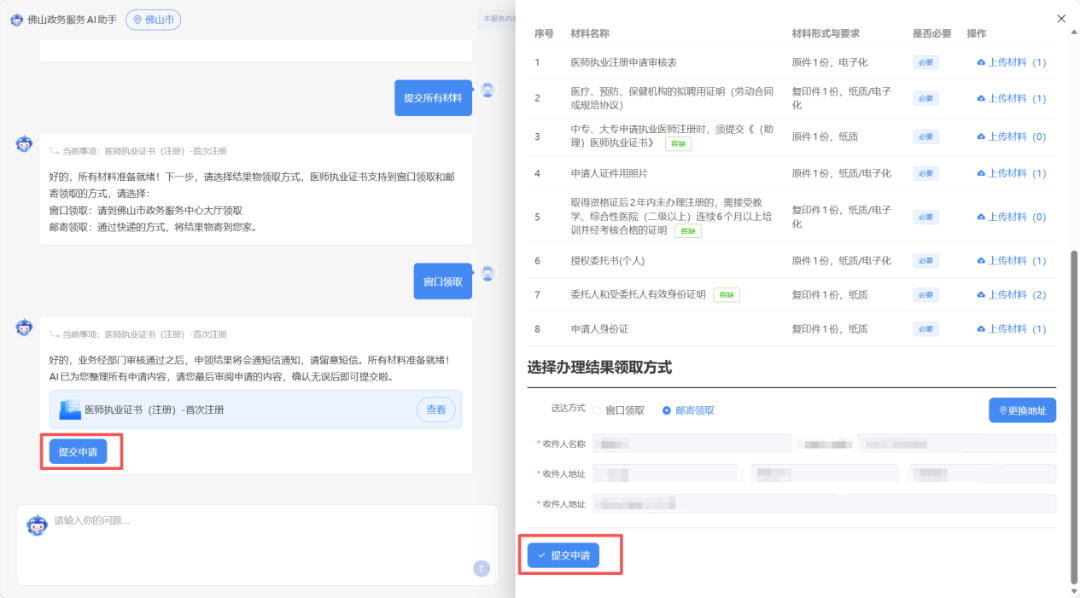The width and height of the screenshot is (1080, 598).
Task: Click bot avatar beside the 审核通过 message
Action: (x=24, y=327)
